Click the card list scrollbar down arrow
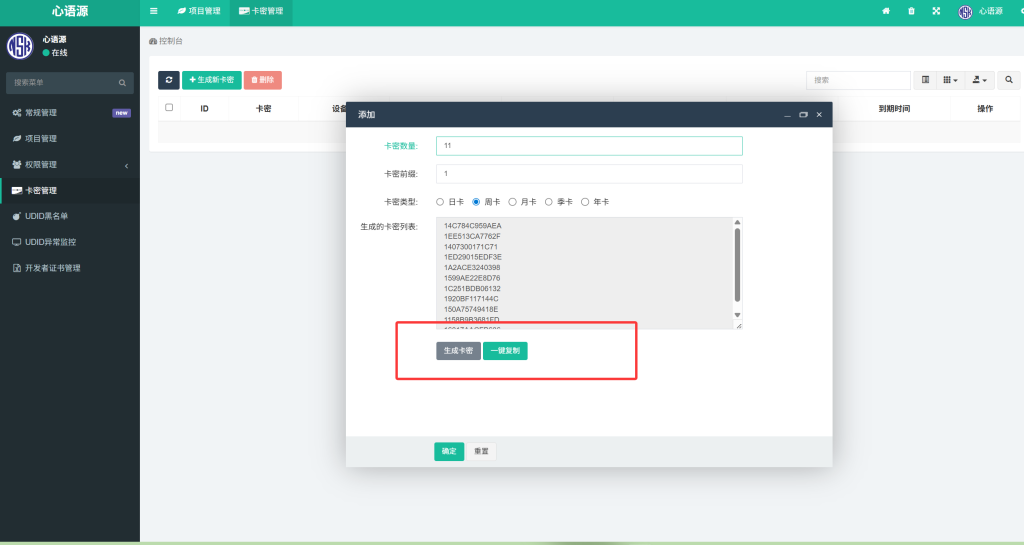Viewport: 1024px width, 545px height. [x=737, y=315]
